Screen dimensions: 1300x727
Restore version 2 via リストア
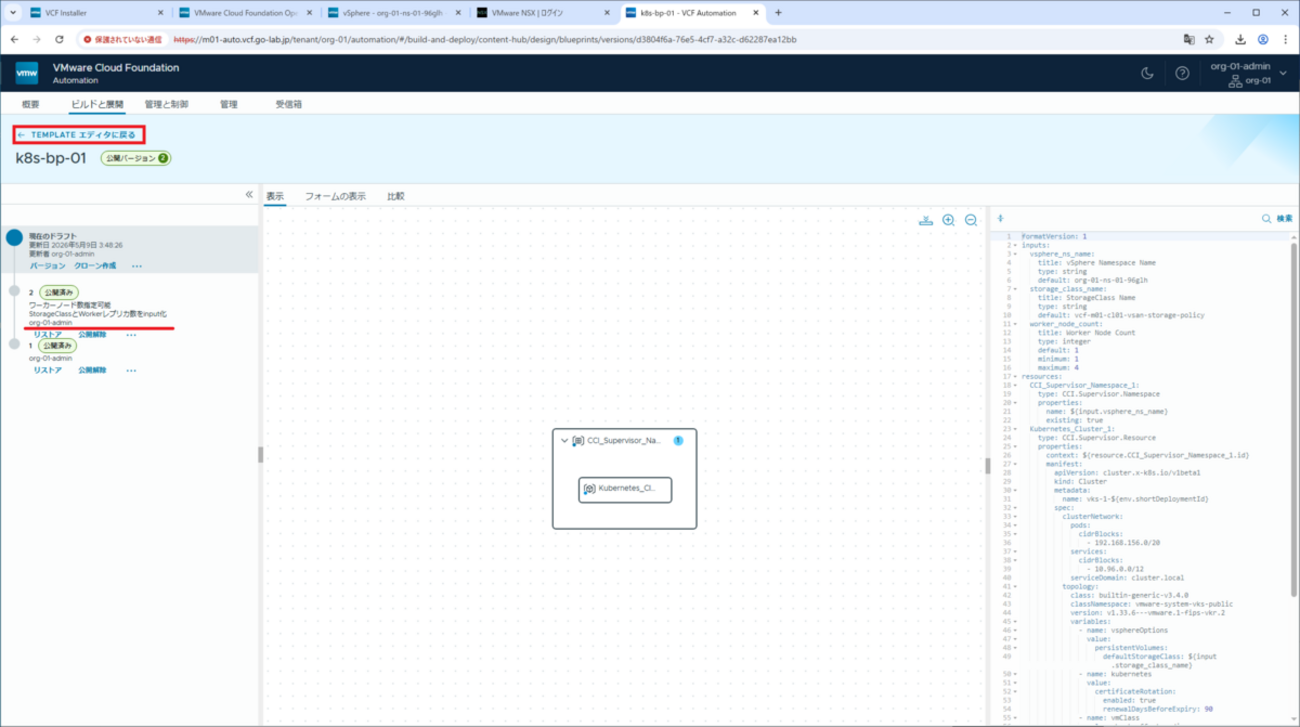click(47, 335)
